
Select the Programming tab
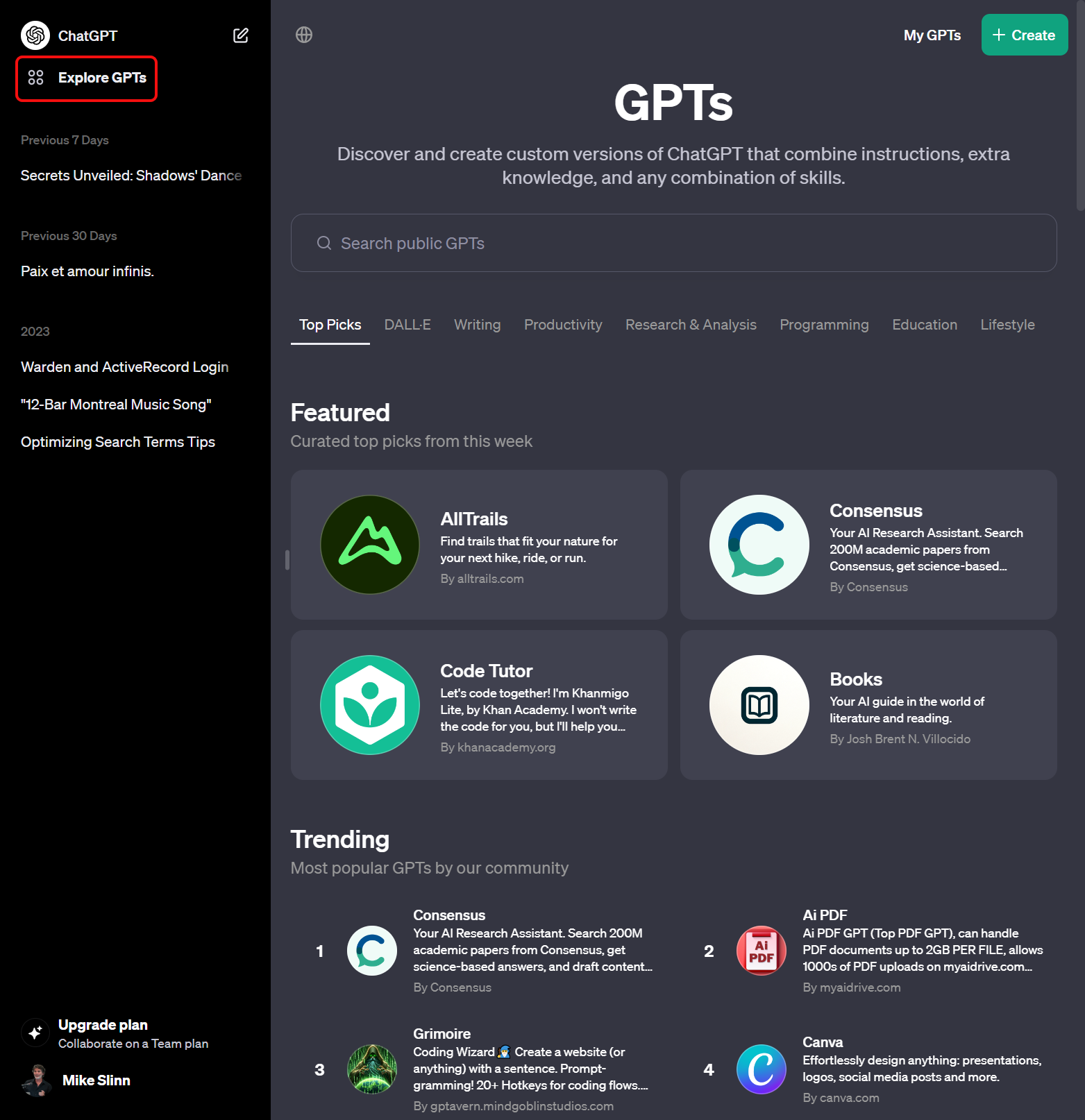point(824,325)
